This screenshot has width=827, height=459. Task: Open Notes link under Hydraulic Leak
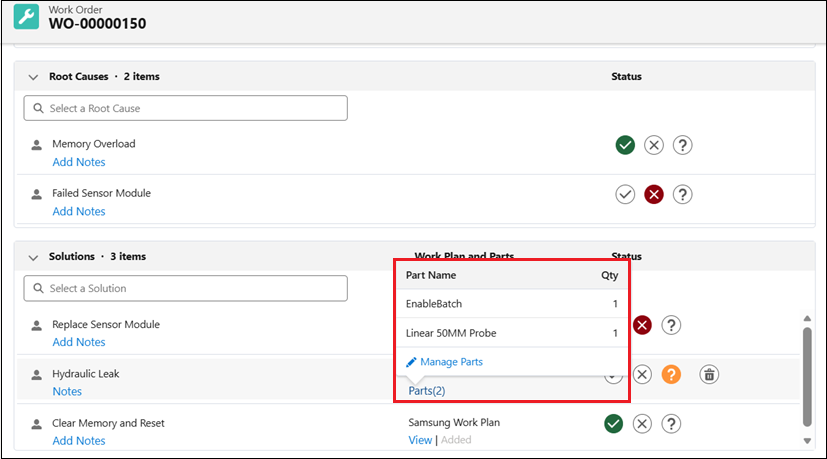(x=67, y=391)
